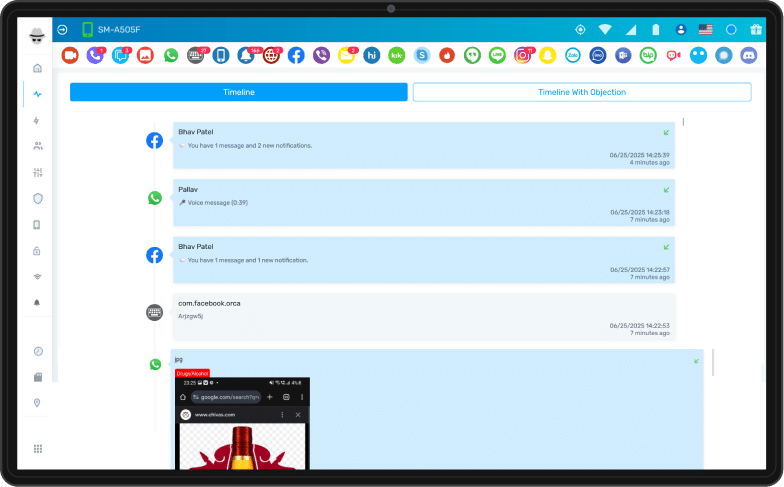This screenshot has width=784, height=487.
Task: Open the contacts people sidebar icon
Action: pos(38,146)
